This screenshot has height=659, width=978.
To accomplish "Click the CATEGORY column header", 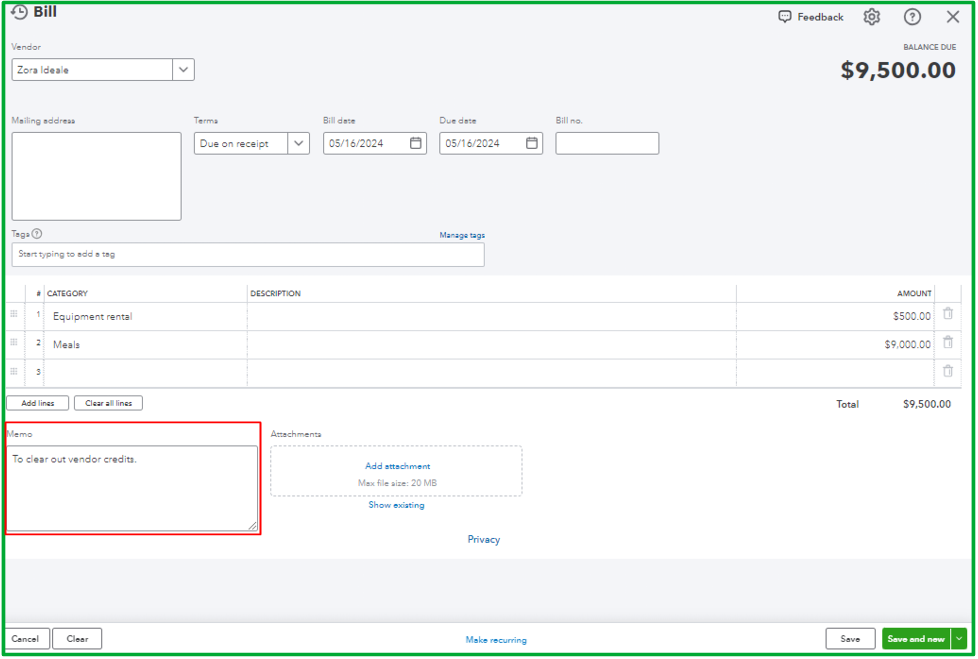I will click(67, 294).
